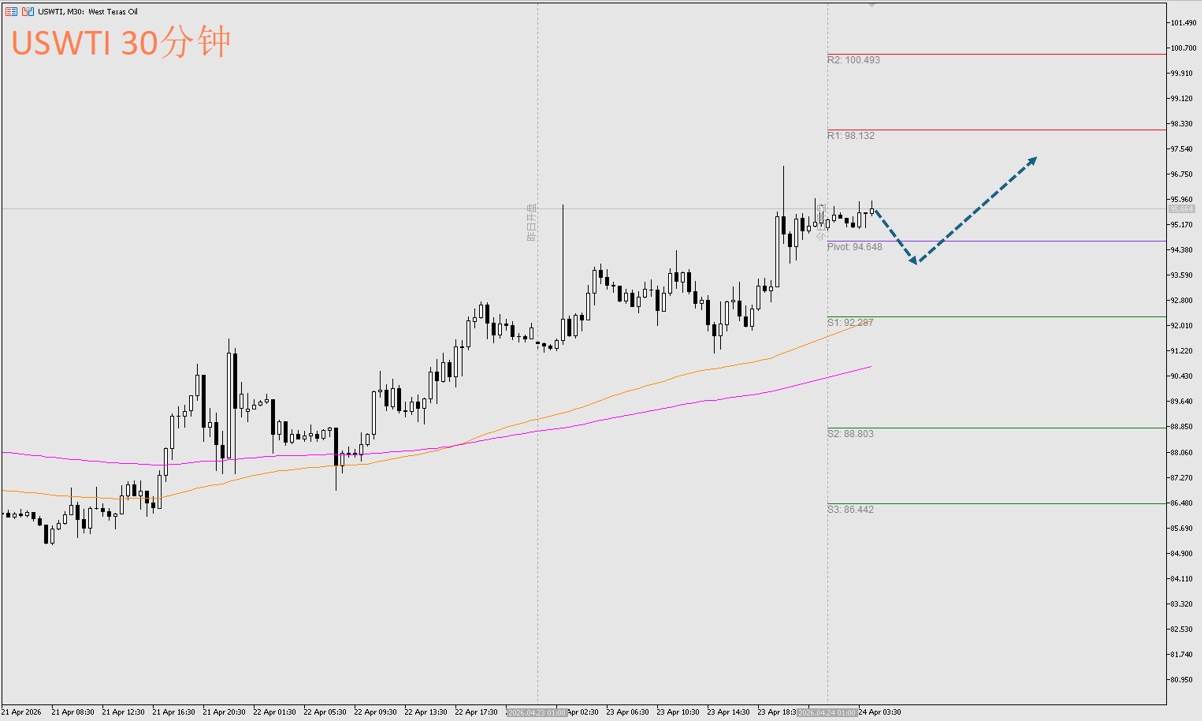The image size is (1202, 721).
Task: Select the S1 support level label
Action: (x=850, y=322)
